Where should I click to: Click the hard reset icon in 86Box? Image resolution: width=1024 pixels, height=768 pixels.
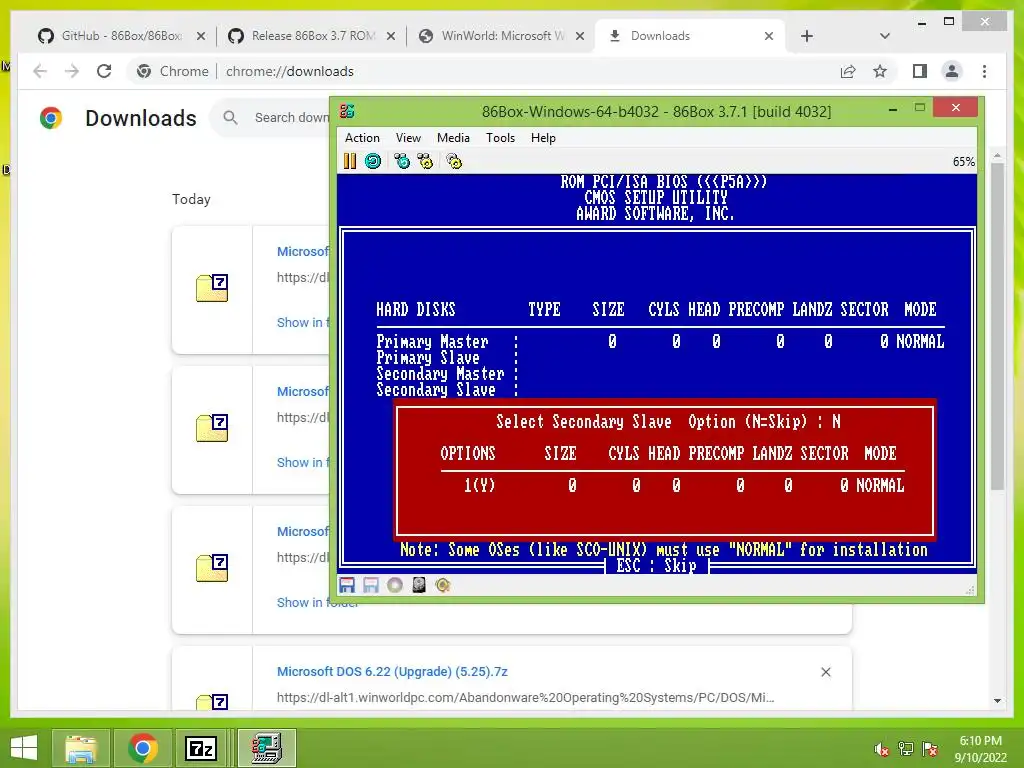click(x=373, y=161)
